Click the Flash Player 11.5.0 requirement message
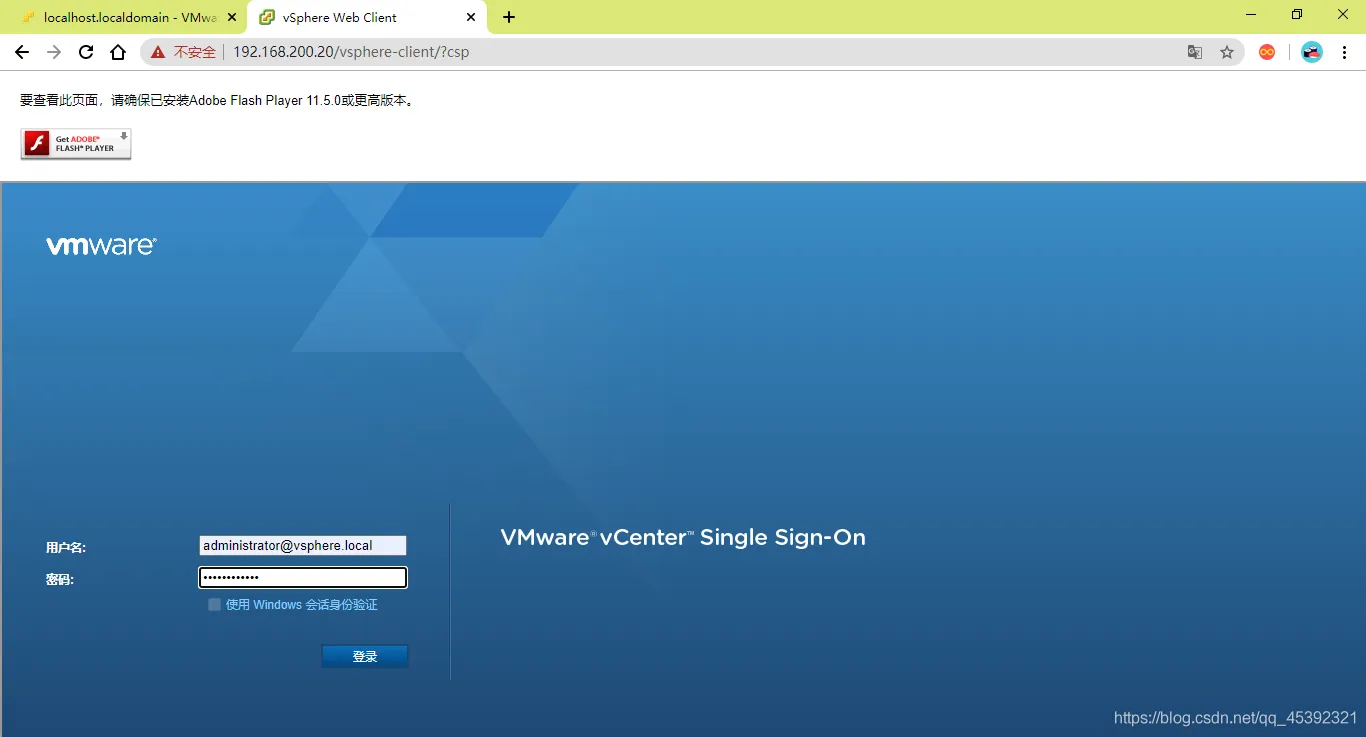 tap(217, 101)
